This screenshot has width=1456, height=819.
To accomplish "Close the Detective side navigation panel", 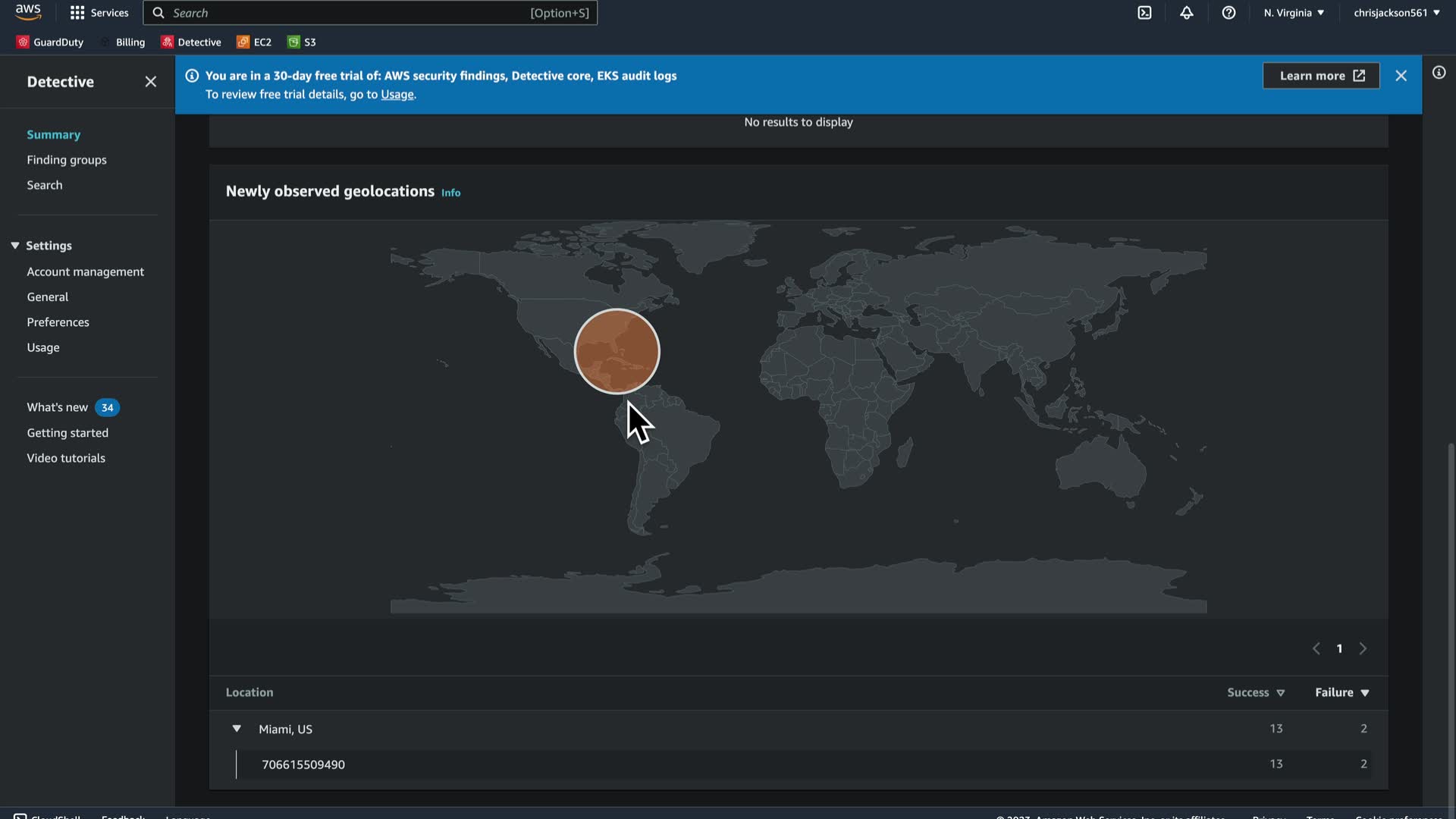I will [x=150, y=82].
